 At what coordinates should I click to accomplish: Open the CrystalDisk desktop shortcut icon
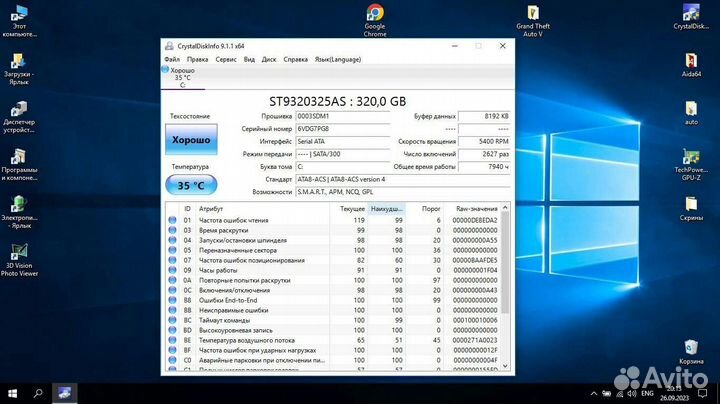pyautogui.click(x=691, y=17)
